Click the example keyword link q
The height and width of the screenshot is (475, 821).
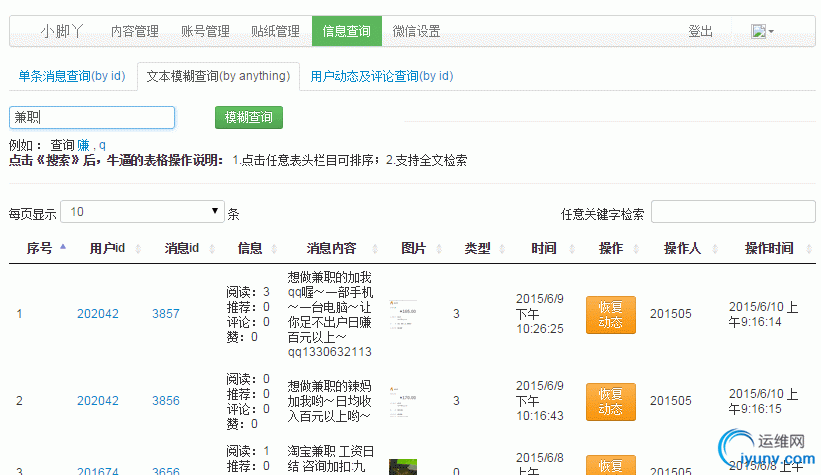102,145
